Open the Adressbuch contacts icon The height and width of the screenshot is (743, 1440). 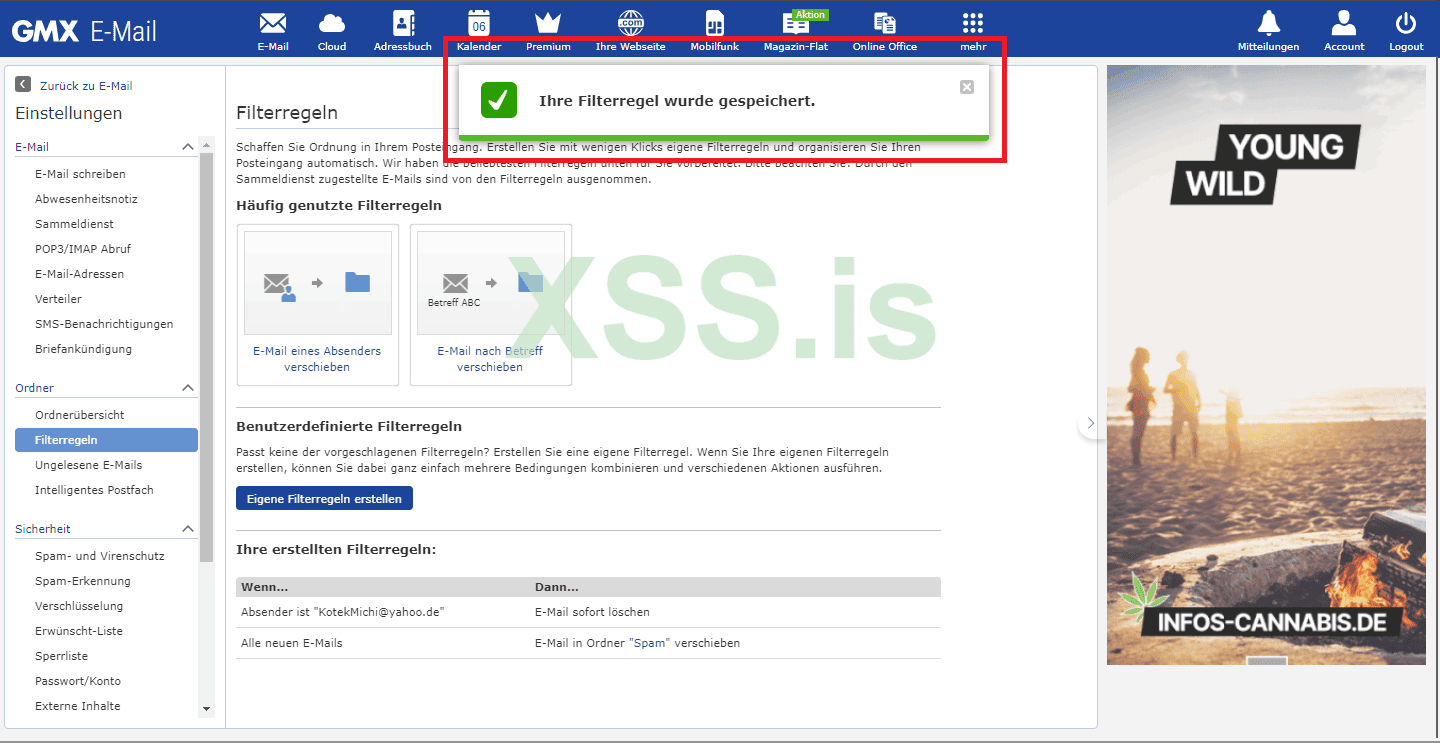click(403, 31)
